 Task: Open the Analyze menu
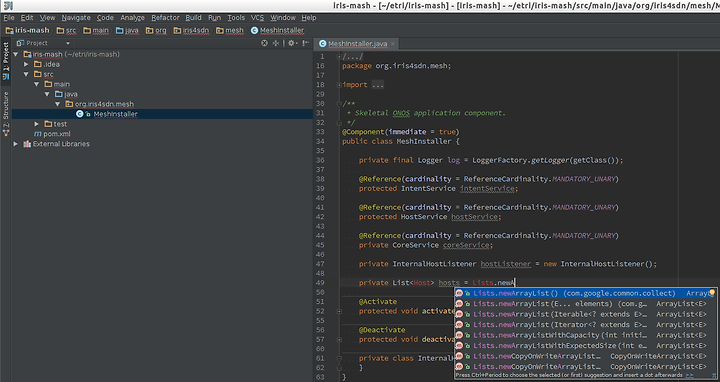click(x=132, y=17)
